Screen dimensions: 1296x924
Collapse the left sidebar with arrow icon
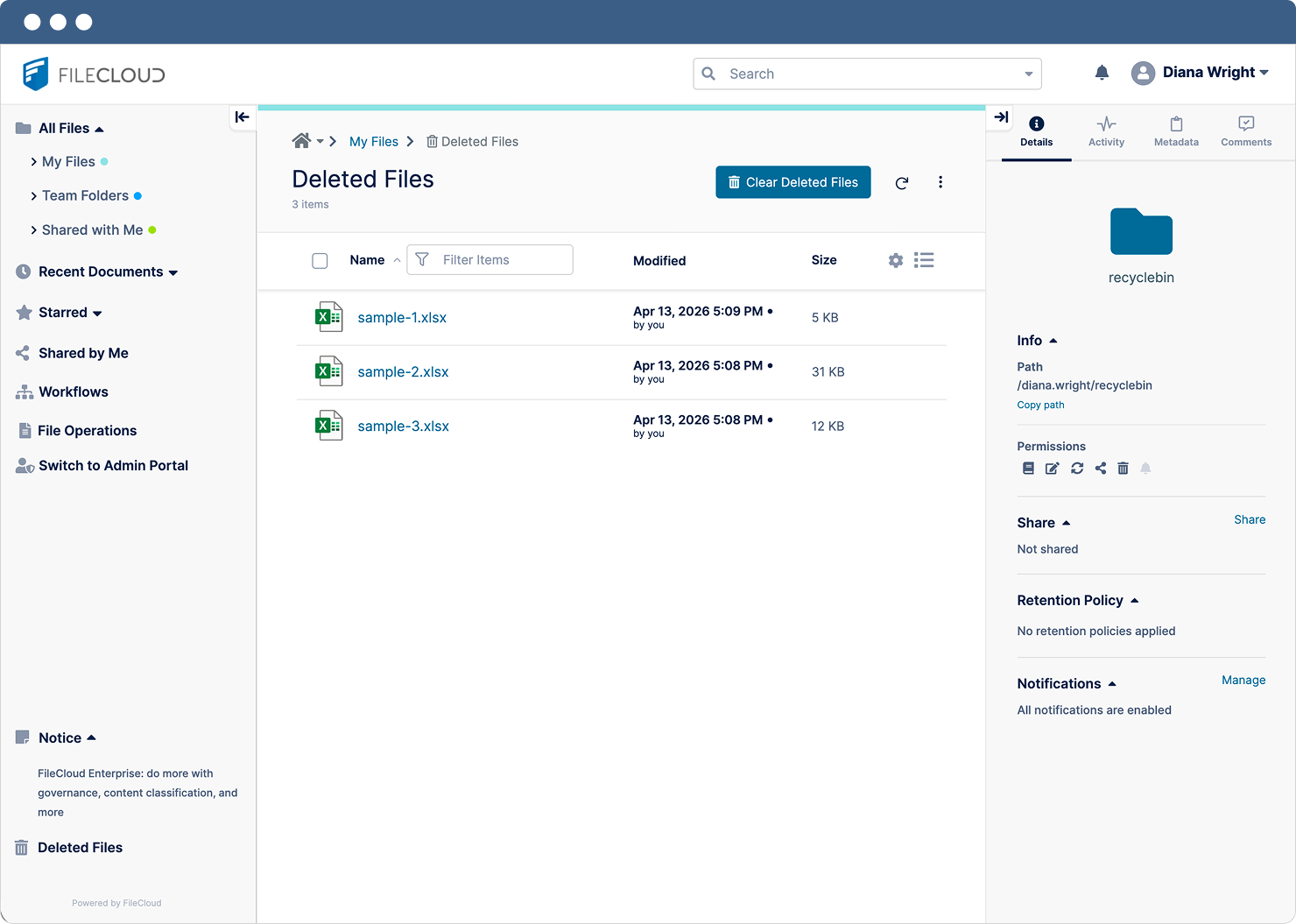[x=243, y=117]
